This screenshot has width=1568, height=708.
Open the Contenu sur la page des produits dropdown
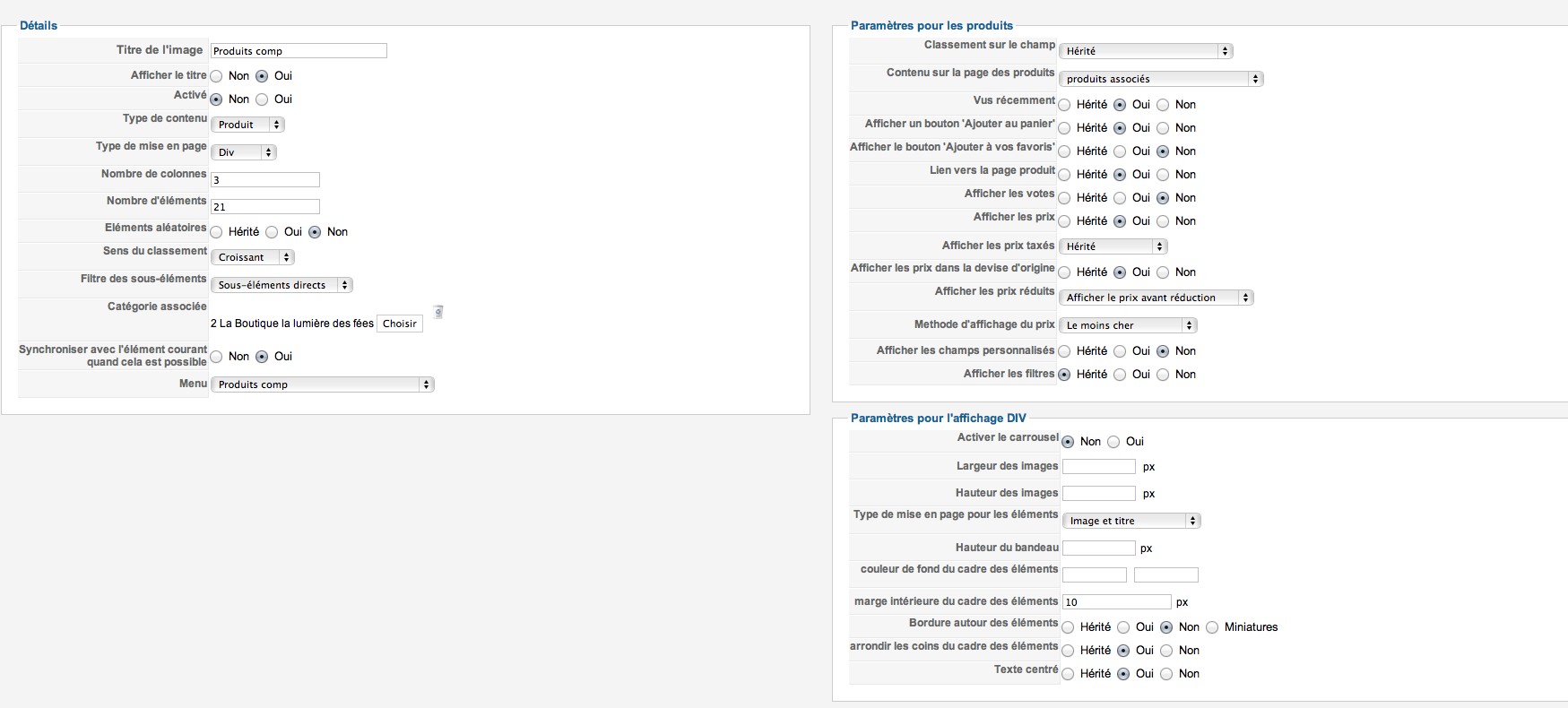[x=1161, y=79]
